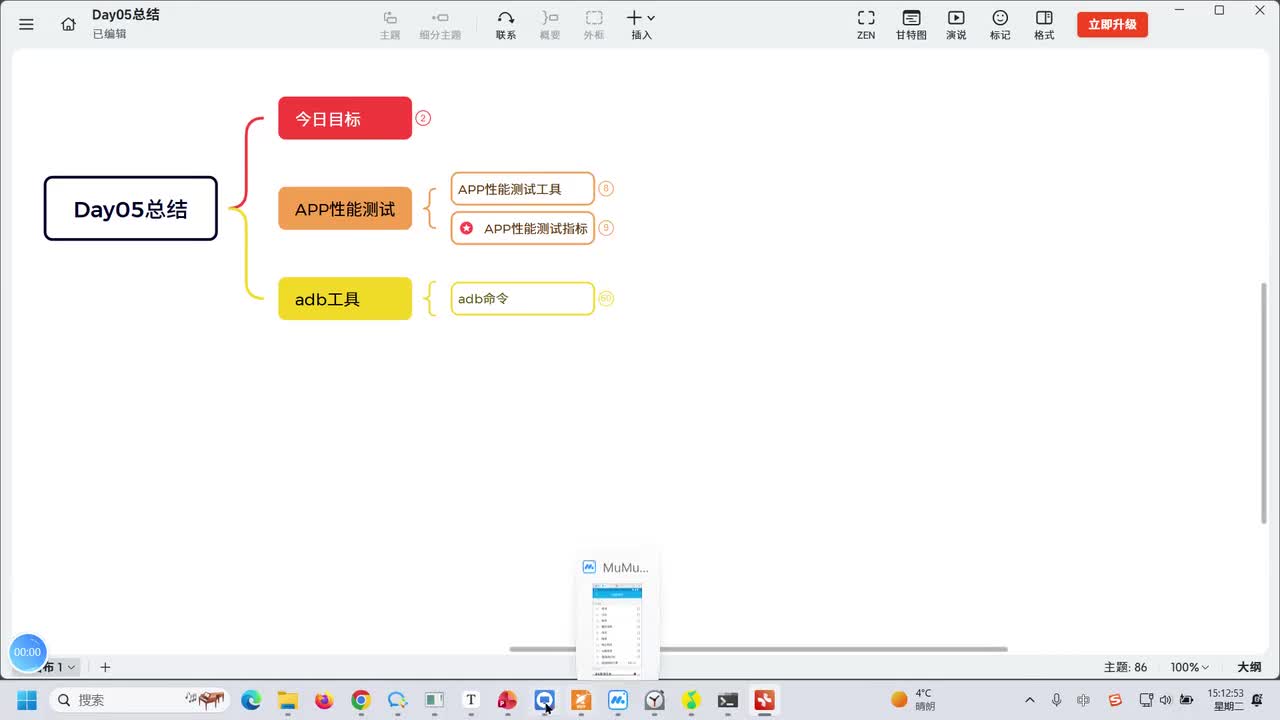Open Firefox from taskbar

(324, 700)
